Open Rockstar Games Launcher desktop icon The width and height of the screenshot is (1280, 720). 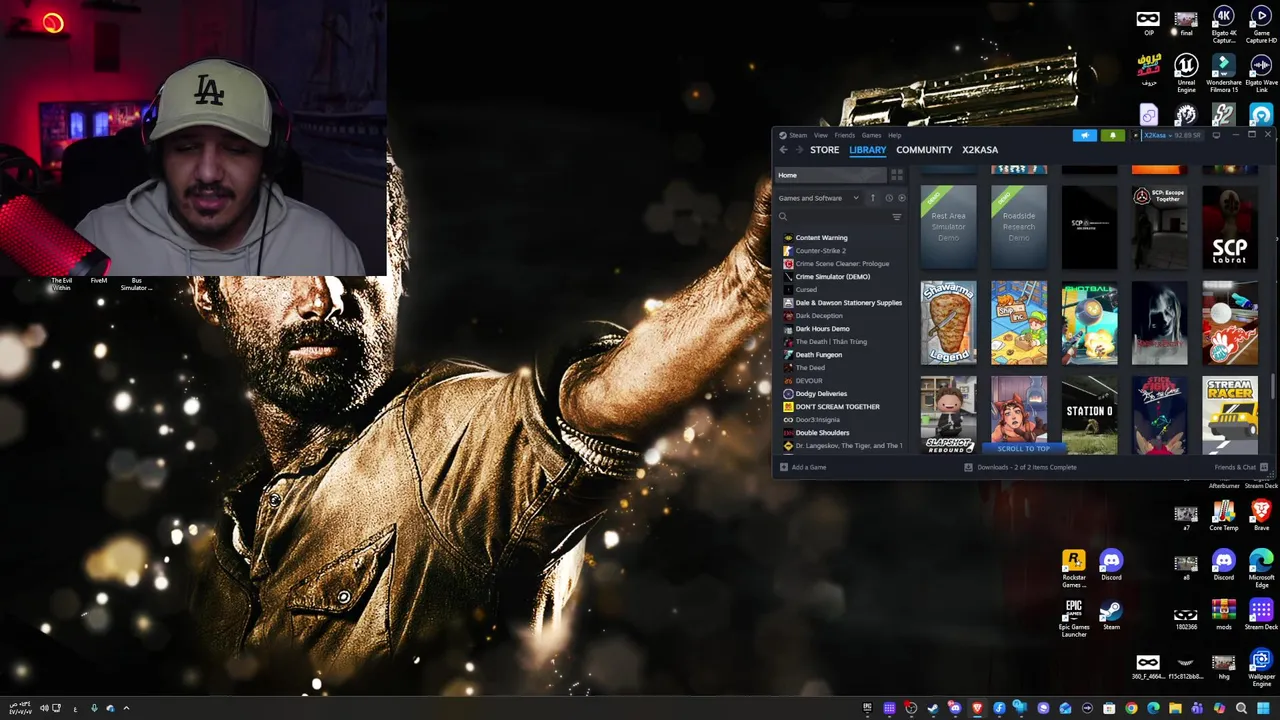[x=1074, y=568]
